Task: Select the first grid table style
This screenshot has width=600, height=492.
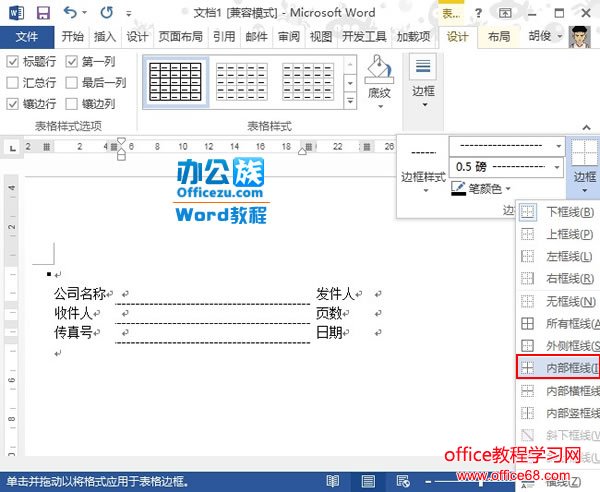Action: 176,82
